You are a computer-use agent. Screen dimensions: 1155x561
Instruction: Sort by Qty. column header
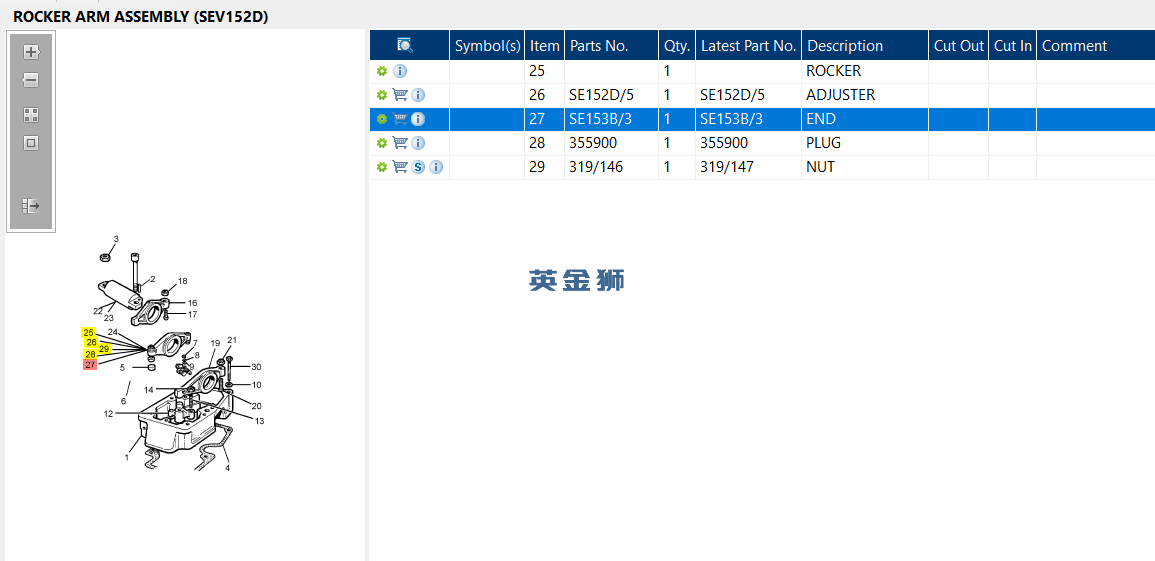point(677,46)
